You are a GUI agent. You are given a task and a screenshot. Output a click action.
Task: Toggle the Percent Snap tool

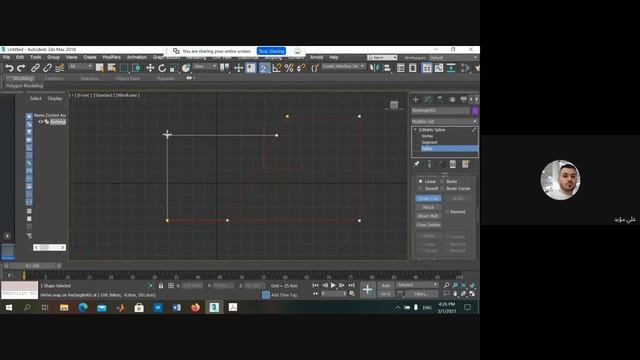289,68
